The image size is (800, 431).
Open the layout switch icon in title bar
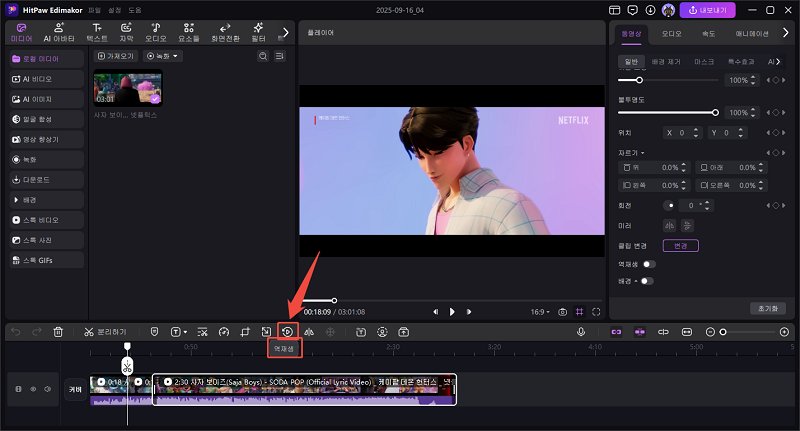coord(615,10)
